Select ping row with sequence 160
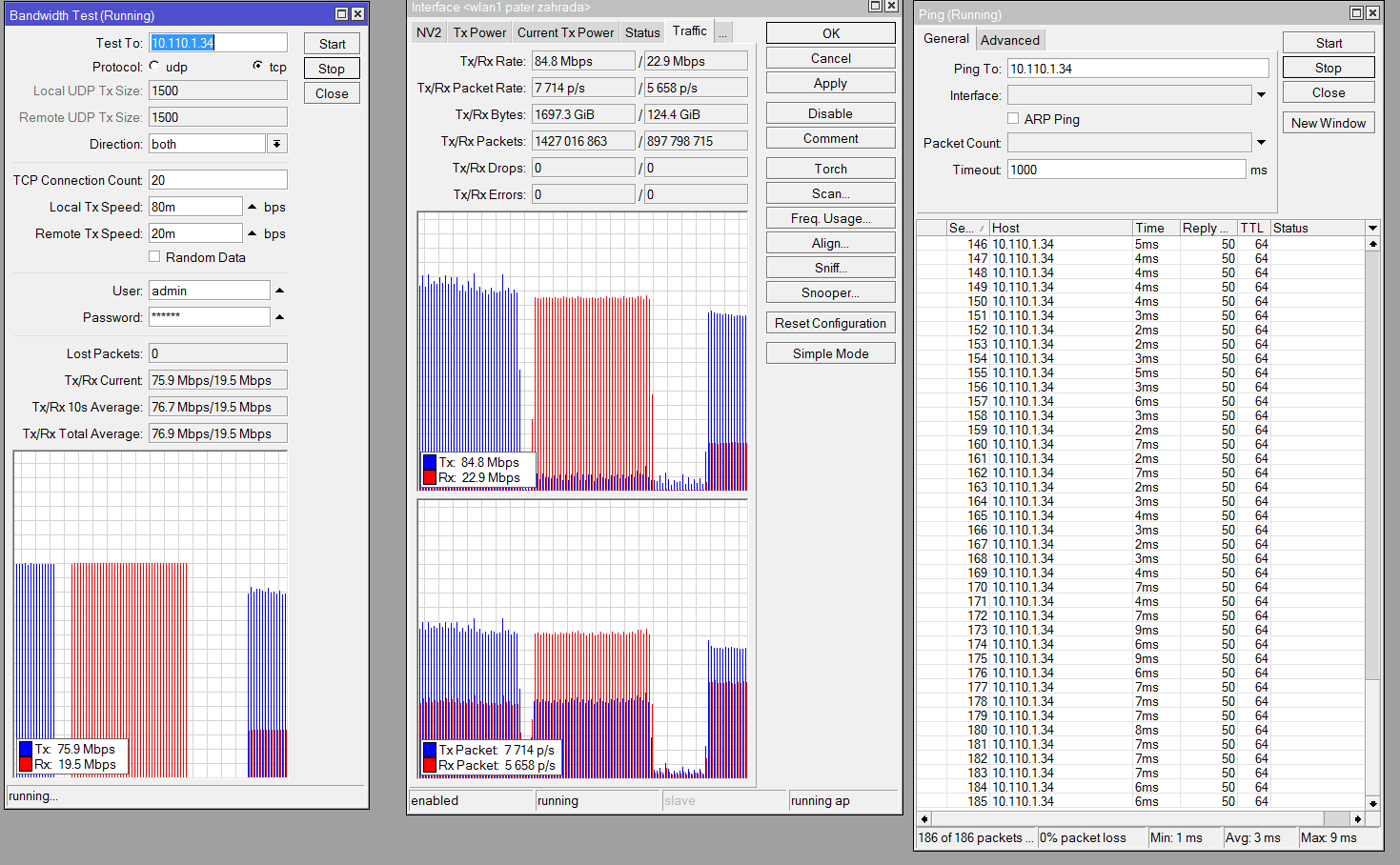1400x865 pixels. point(1141,444)
